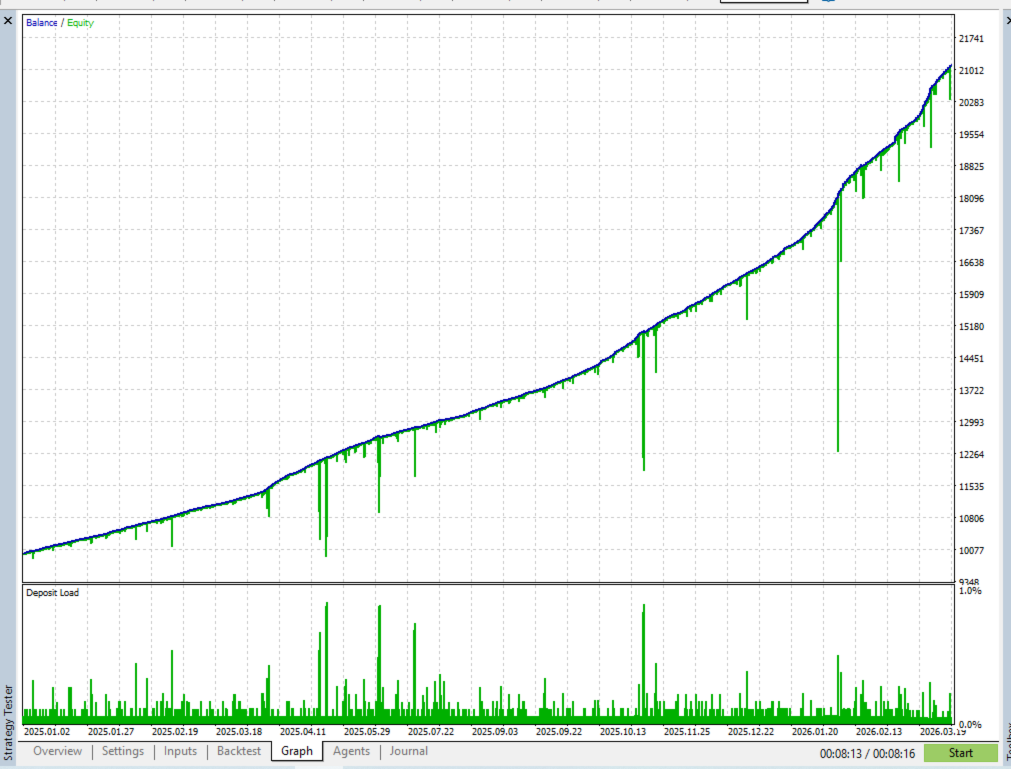
Task: Click the green Start button
Action: click(x=960, y=753)
